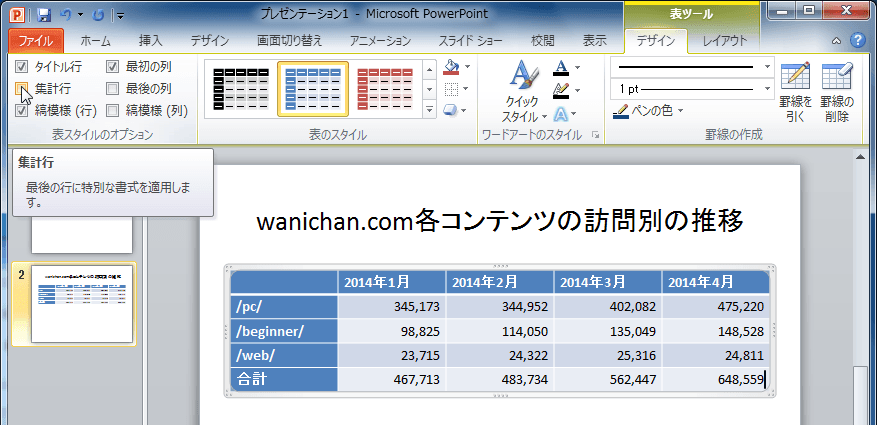Open the Text Outline dropdown arrow
877x425 pixels.
[x=577, y=89]
